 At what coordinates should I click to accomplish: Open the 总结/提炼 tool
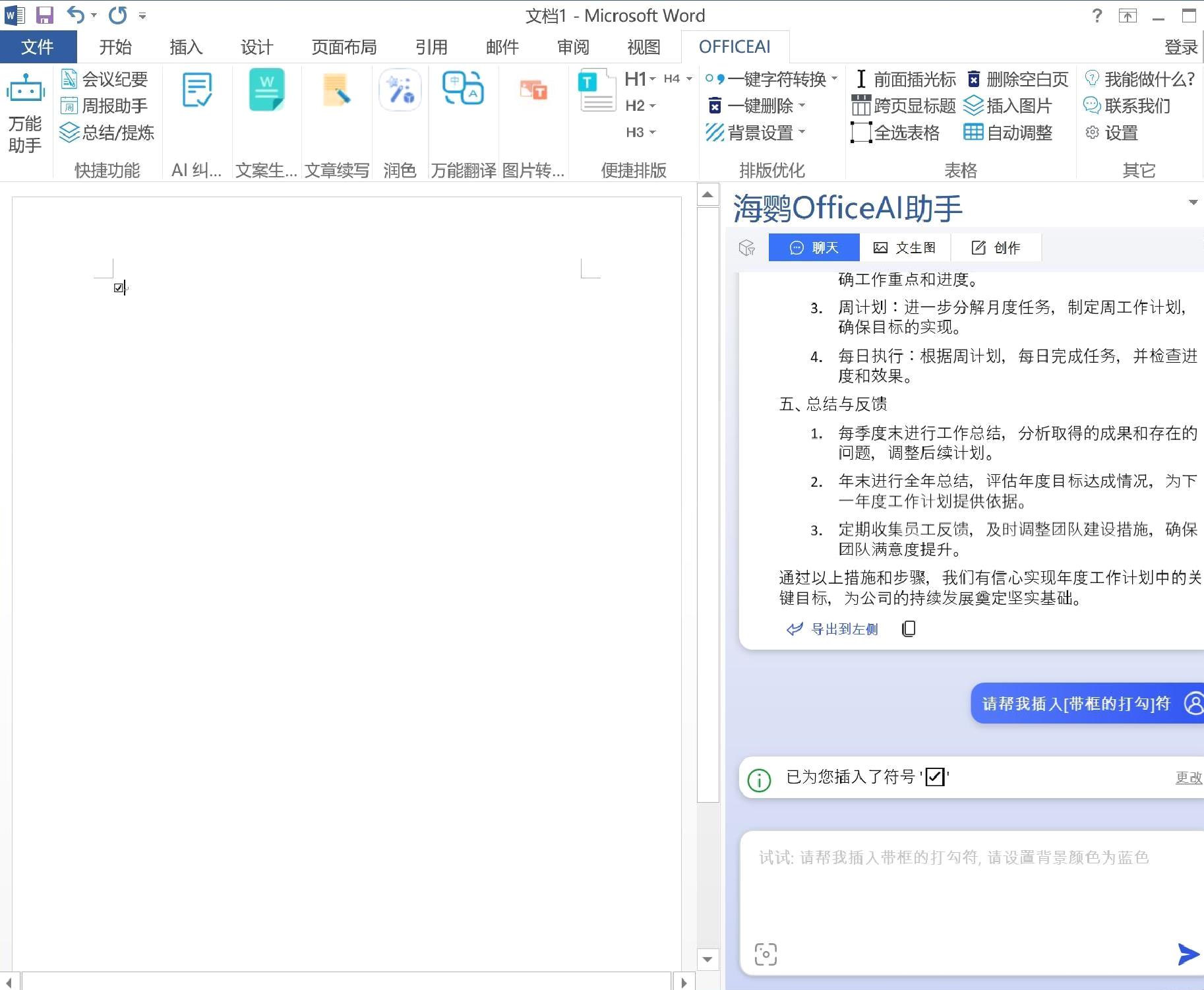coord(107,133)
